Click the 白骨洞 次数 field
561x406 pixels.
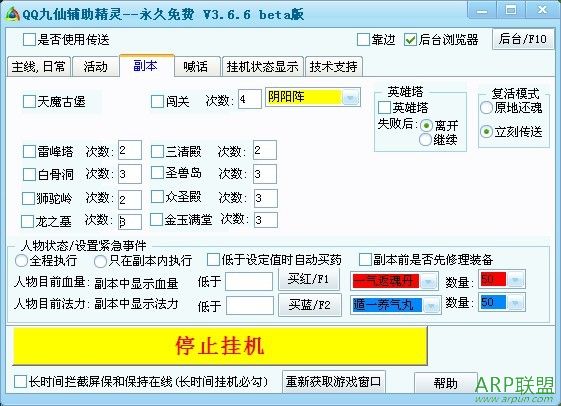pos(130,174)
